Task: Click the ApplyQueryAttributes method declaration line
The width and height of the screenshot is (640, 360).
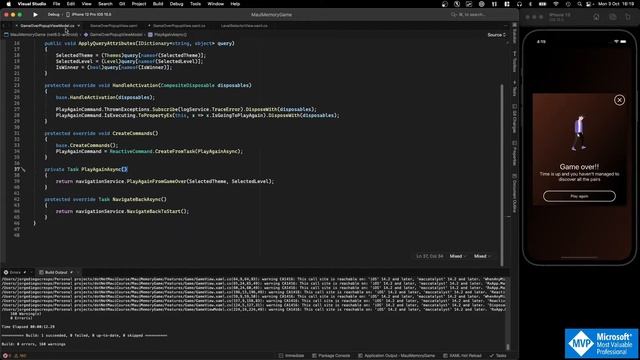Action: click(x=139, y=43)
